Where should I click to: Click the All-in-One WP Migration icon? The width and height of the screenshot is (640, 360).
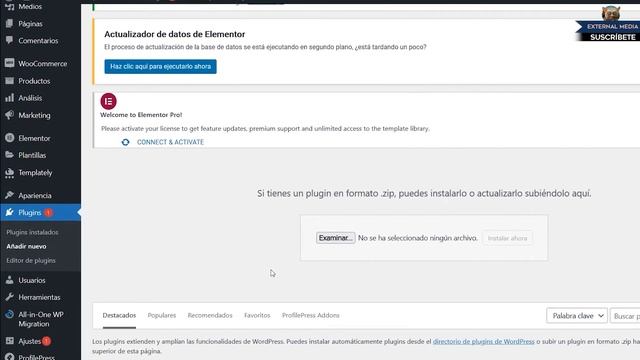(9, 314)
